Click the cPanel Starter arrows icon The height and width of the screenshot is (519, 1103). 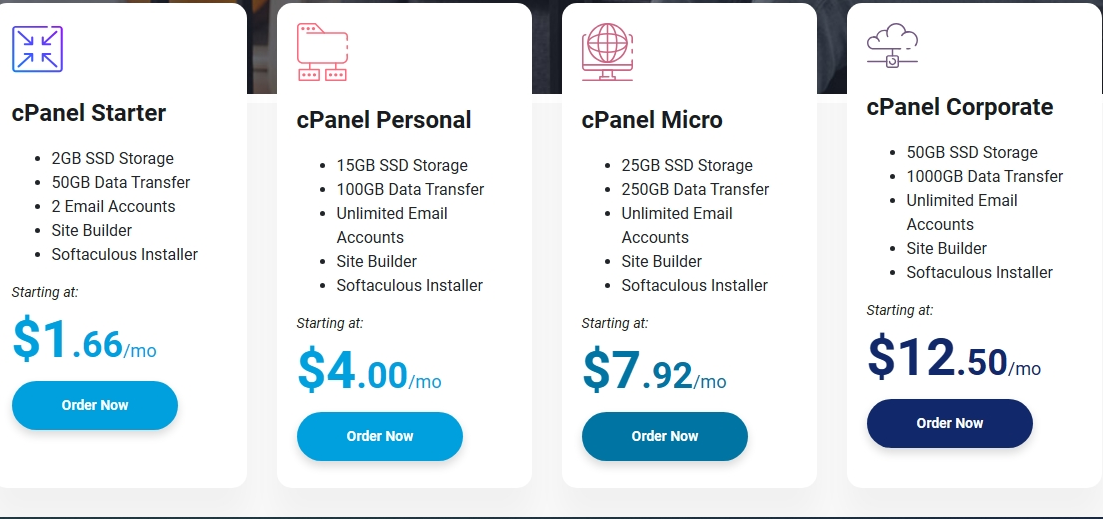click(x=37, y=49)
